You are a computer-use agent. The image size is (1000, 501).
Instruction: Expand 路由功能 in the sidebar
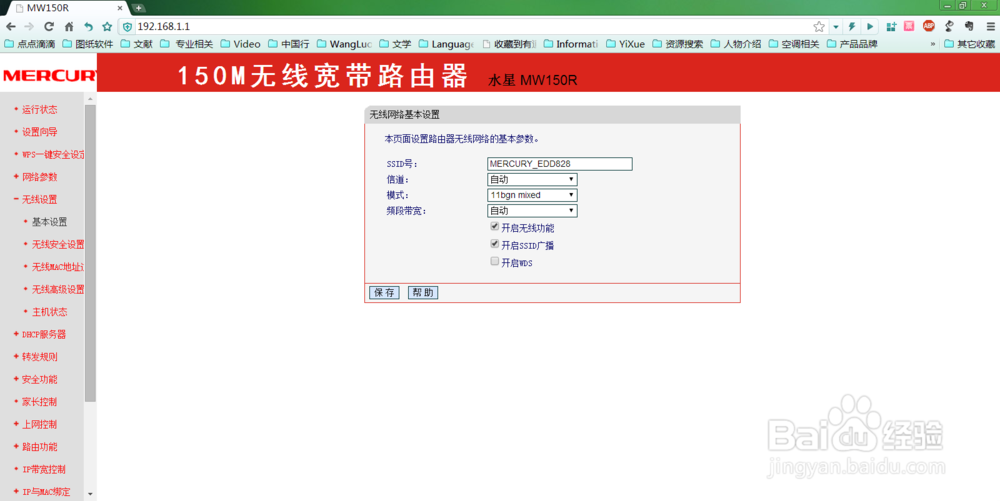[40, 447]
